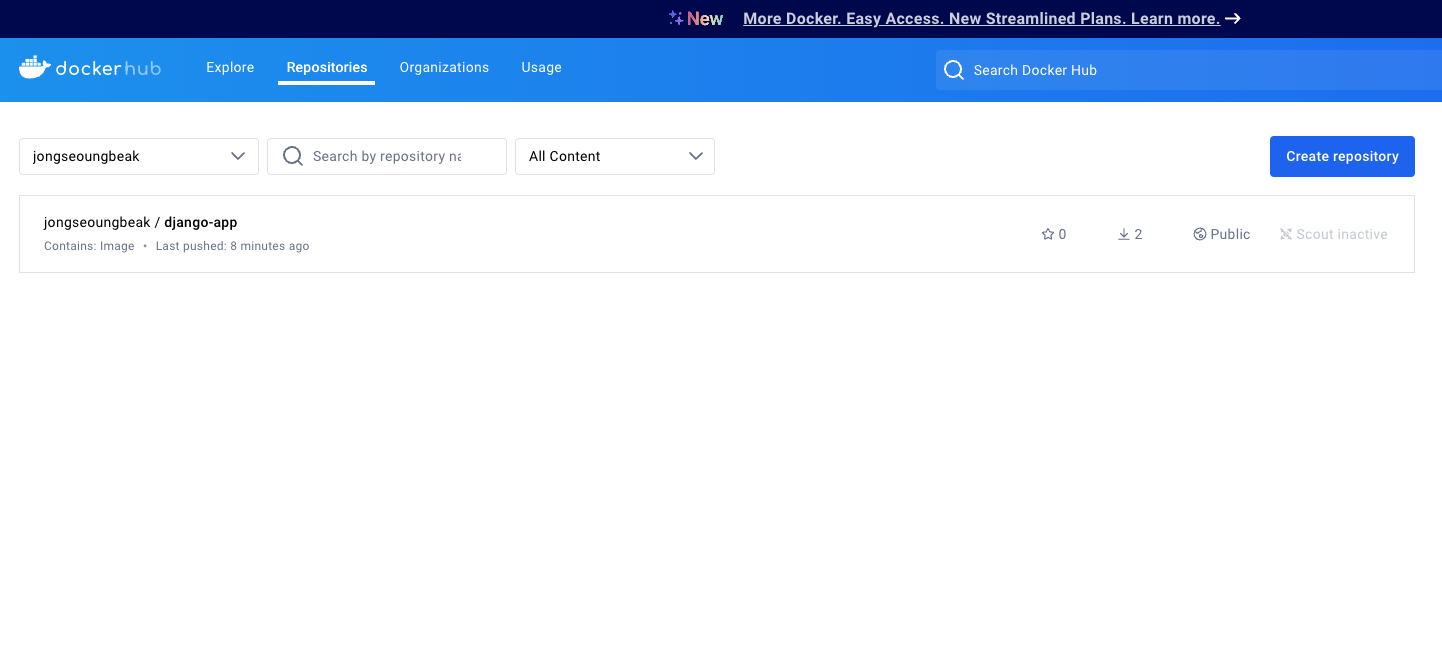Open the New Streamlined Plans banner link

981,18
